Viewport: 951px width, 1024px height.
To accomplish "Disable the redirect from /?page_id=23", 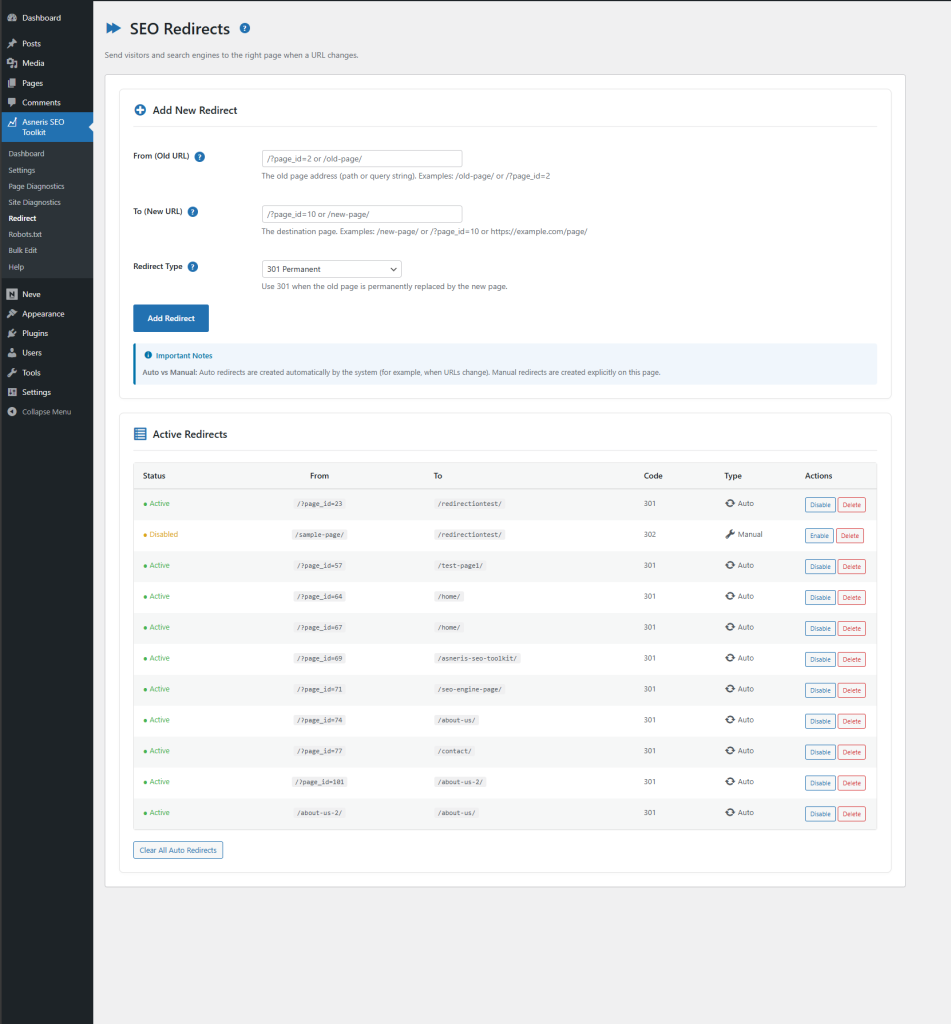I will tap(819, 504).
